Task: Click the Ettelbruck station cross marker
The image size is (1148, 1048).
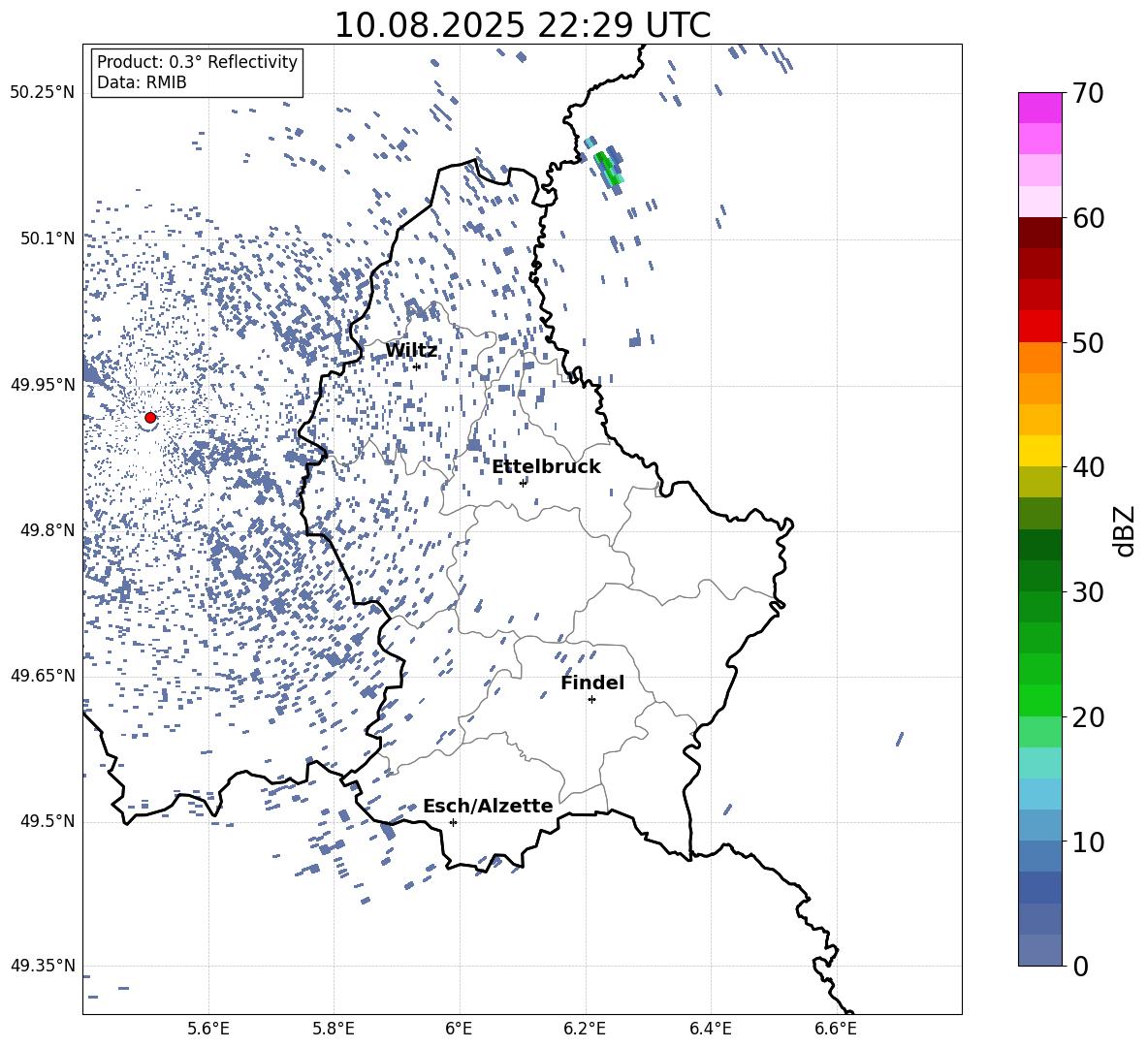Action: click(523, 483)
